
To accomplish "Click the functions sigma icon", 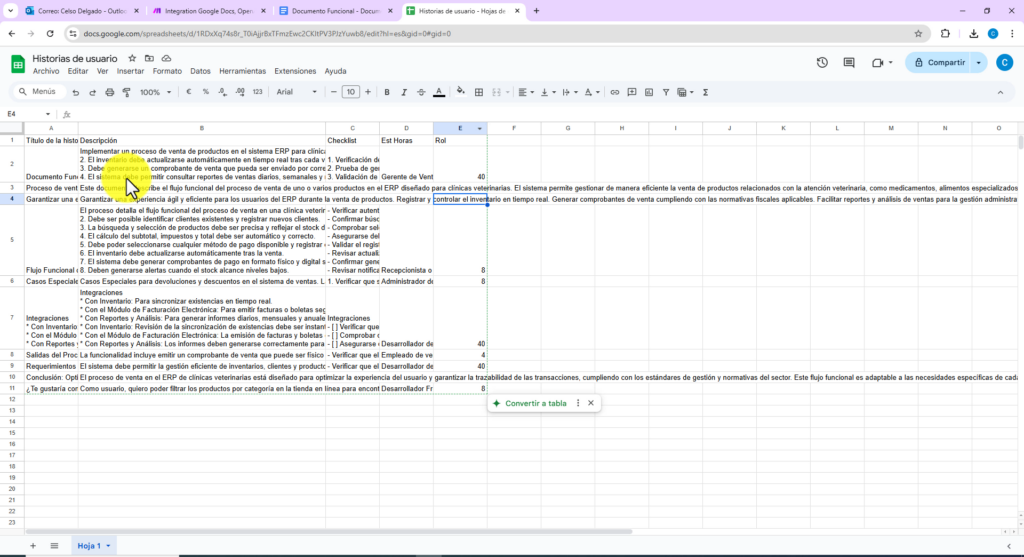I will click(706, 92).
